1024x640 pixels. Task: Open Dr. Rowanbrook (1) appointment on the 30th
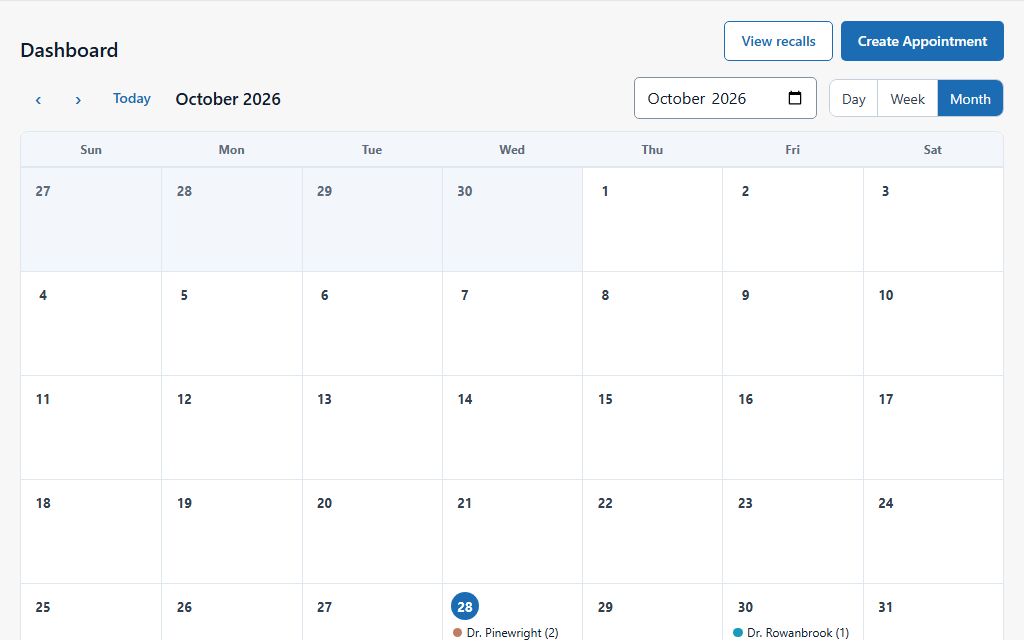pos(791,632)
